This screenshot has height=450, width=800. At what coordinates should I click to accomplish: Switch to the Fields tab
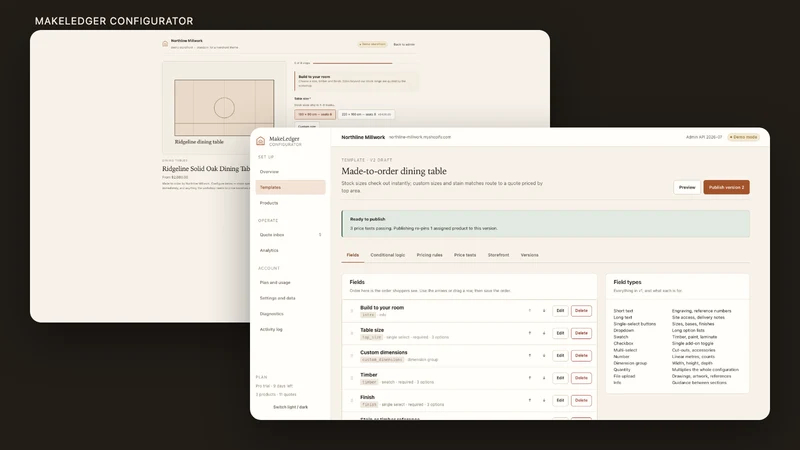coord(353,255)
